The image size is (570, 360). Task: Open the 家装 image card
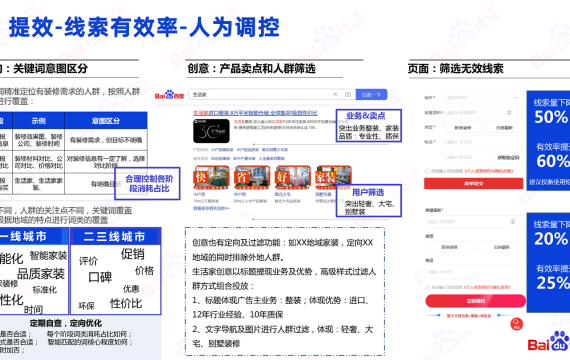tap(333, 177)
